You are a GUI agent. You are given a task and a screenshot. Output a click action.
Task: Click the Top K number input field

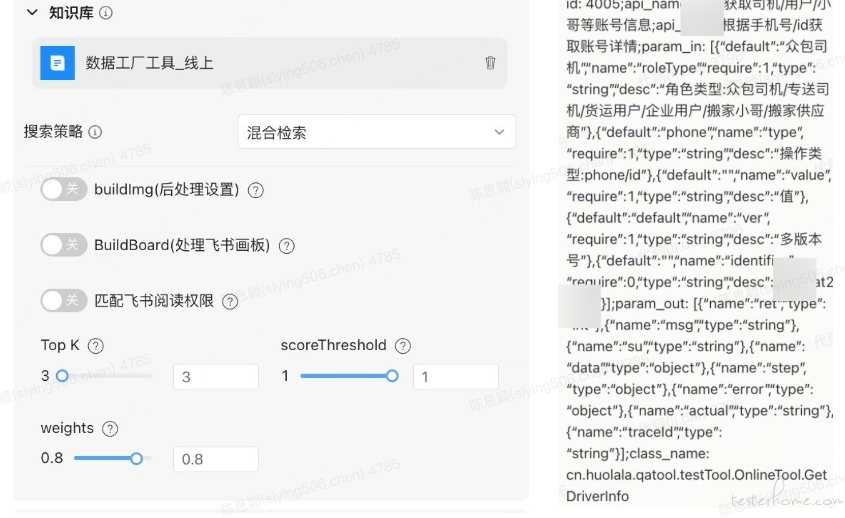click(215, 377)
